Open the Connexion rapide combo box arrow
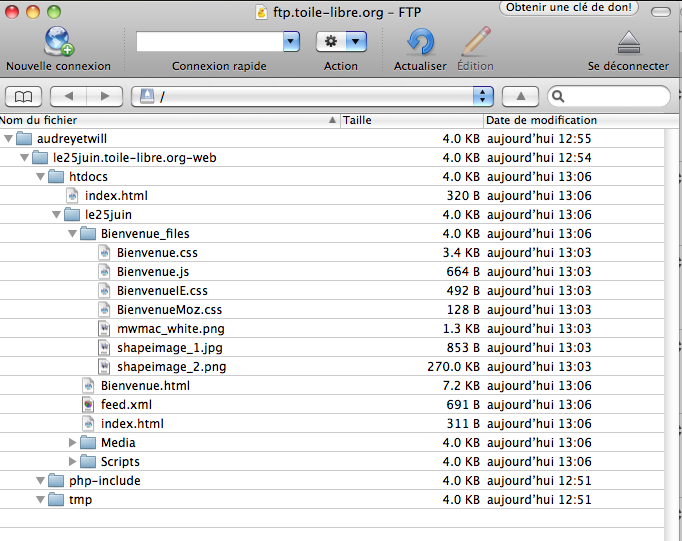 pos(291,42)
